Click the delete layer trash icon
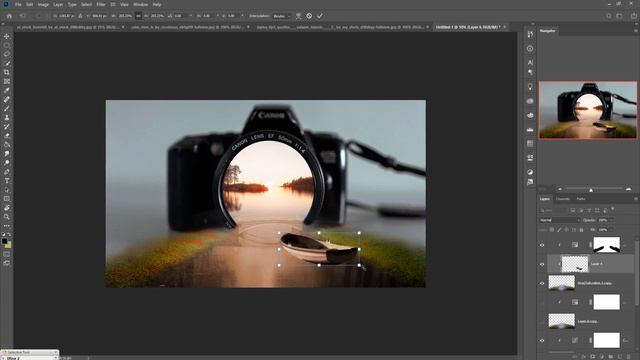The height and width of the screenshot is (360, 640). [629, 357]
